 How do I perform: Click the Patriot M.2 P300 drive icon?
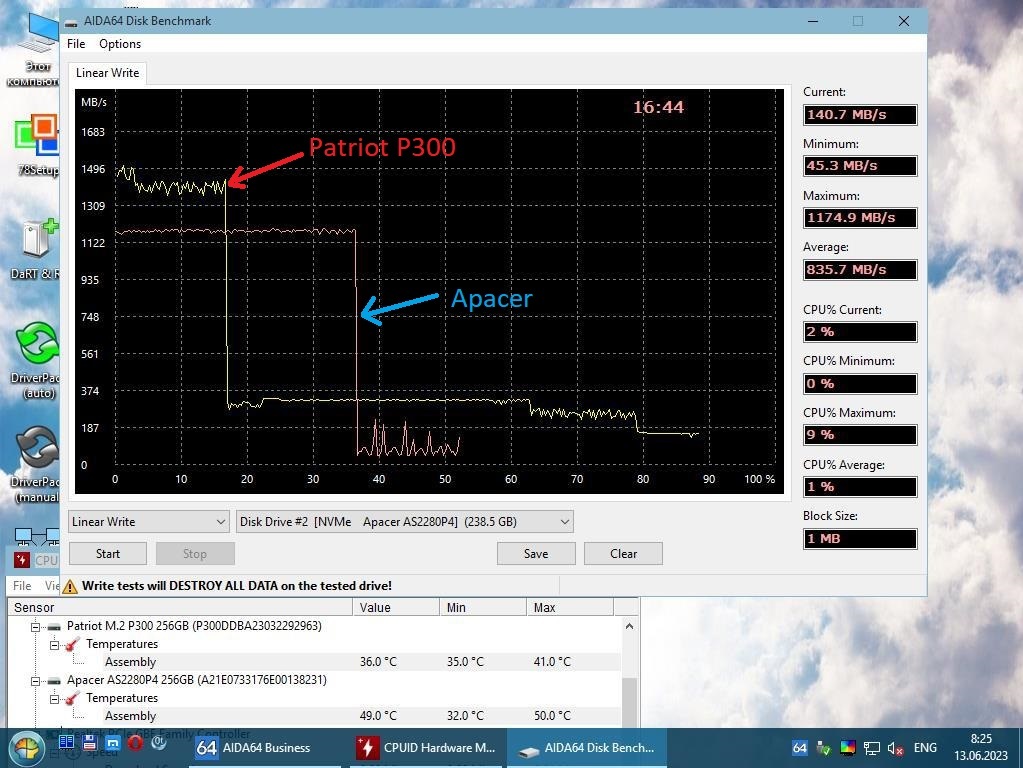[54, 626]
